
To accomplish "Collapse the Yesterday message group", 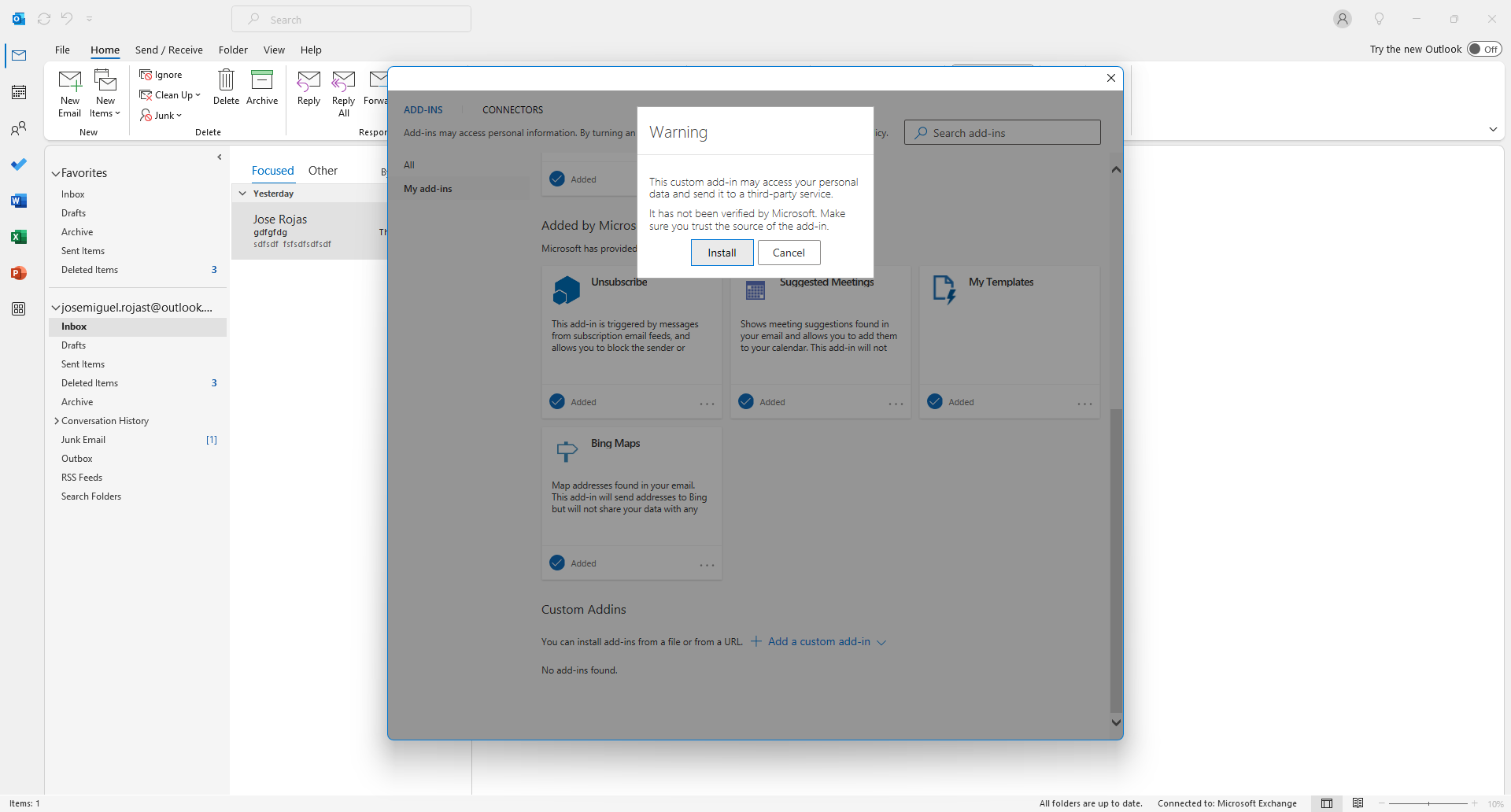I will (242, 194).
